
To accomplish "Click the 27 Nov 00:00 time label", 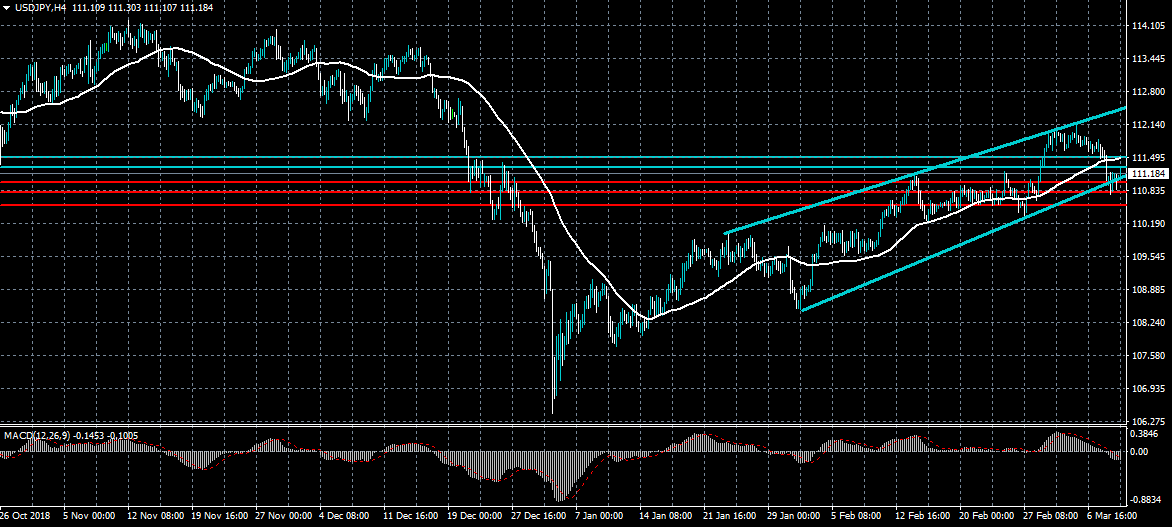I will click(x=282, y=516).
